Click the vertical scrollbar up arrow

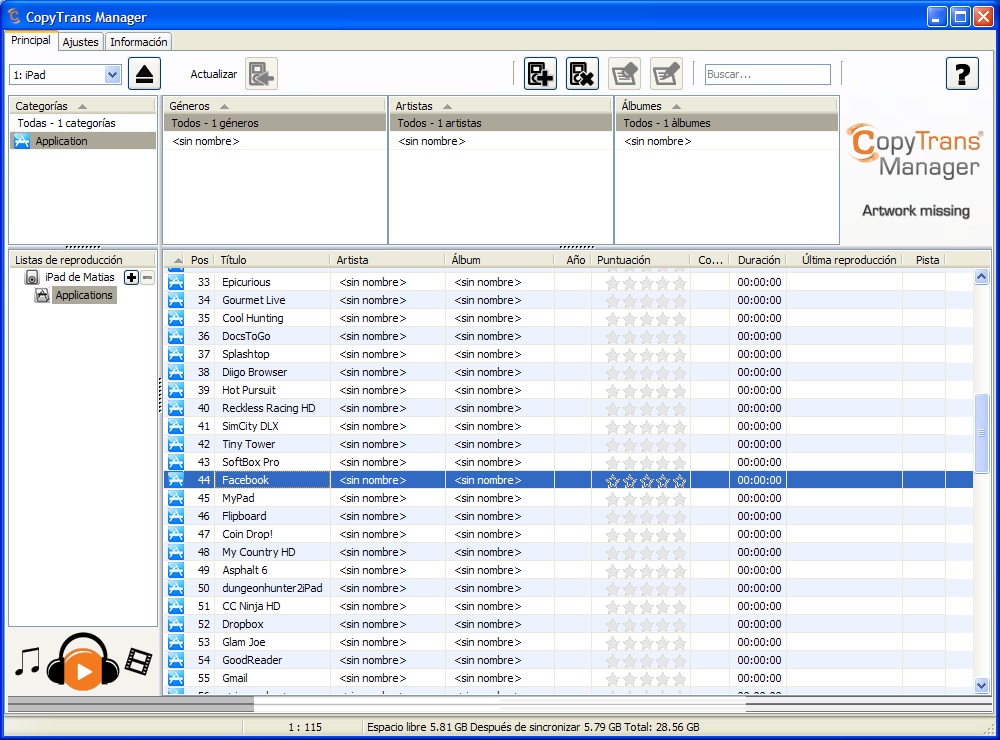[982, 276]
